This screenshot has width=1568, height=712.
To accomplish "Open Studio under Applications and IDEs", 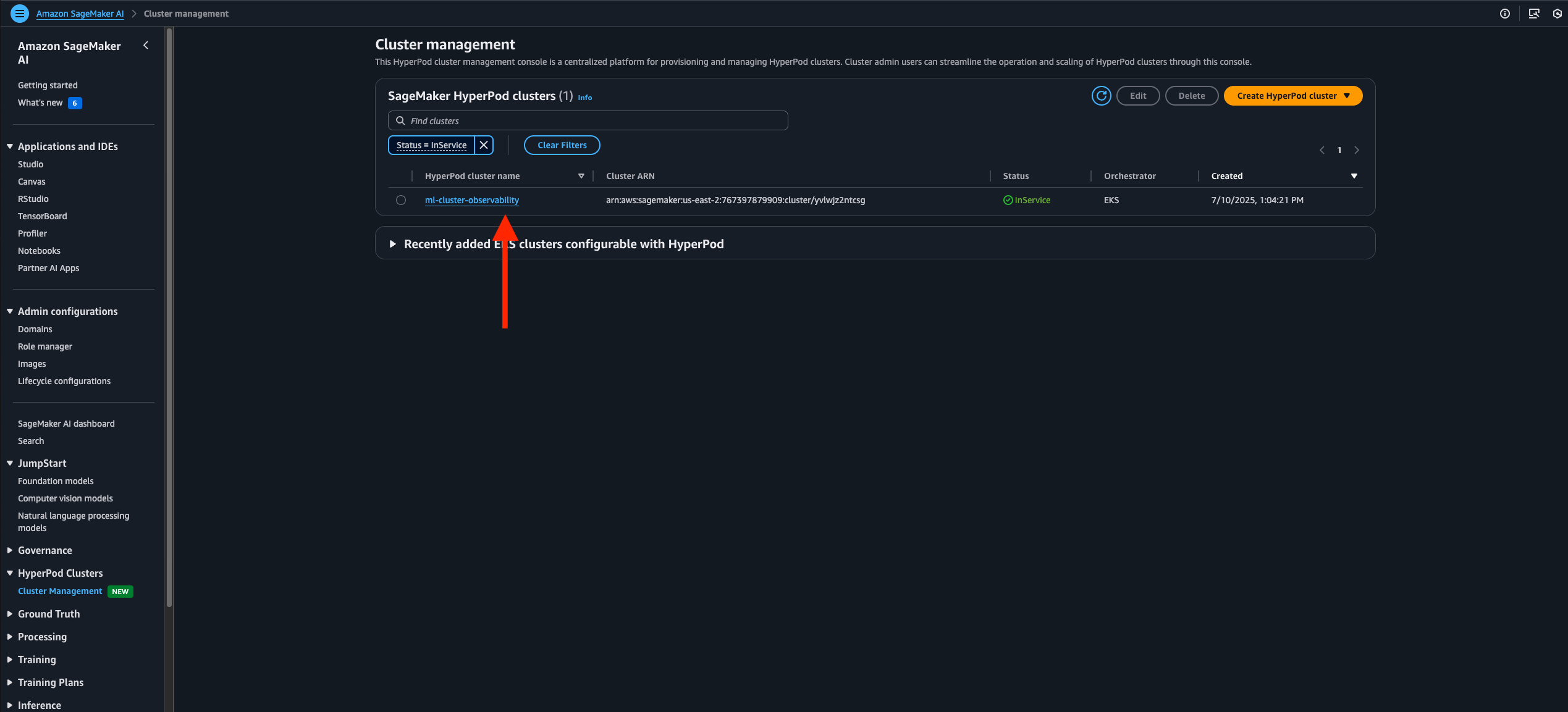I will 30,164.
